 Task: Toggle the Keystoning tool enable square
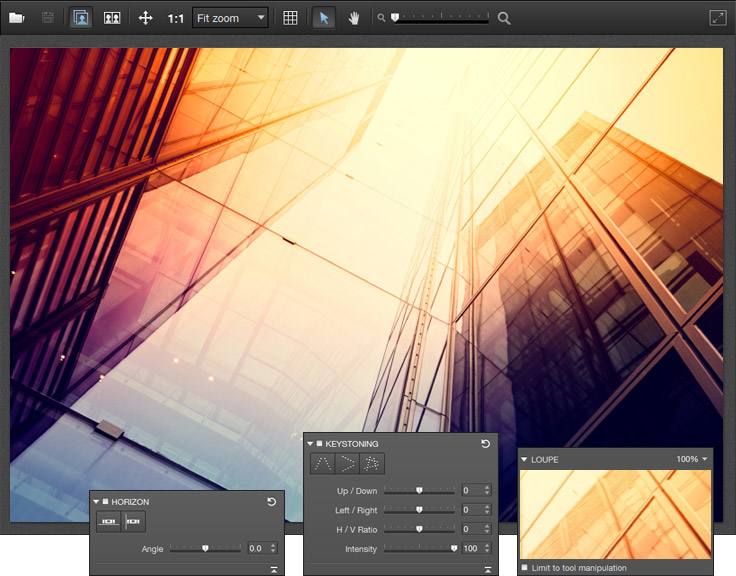pyautogui.click(x=319, y=443)
